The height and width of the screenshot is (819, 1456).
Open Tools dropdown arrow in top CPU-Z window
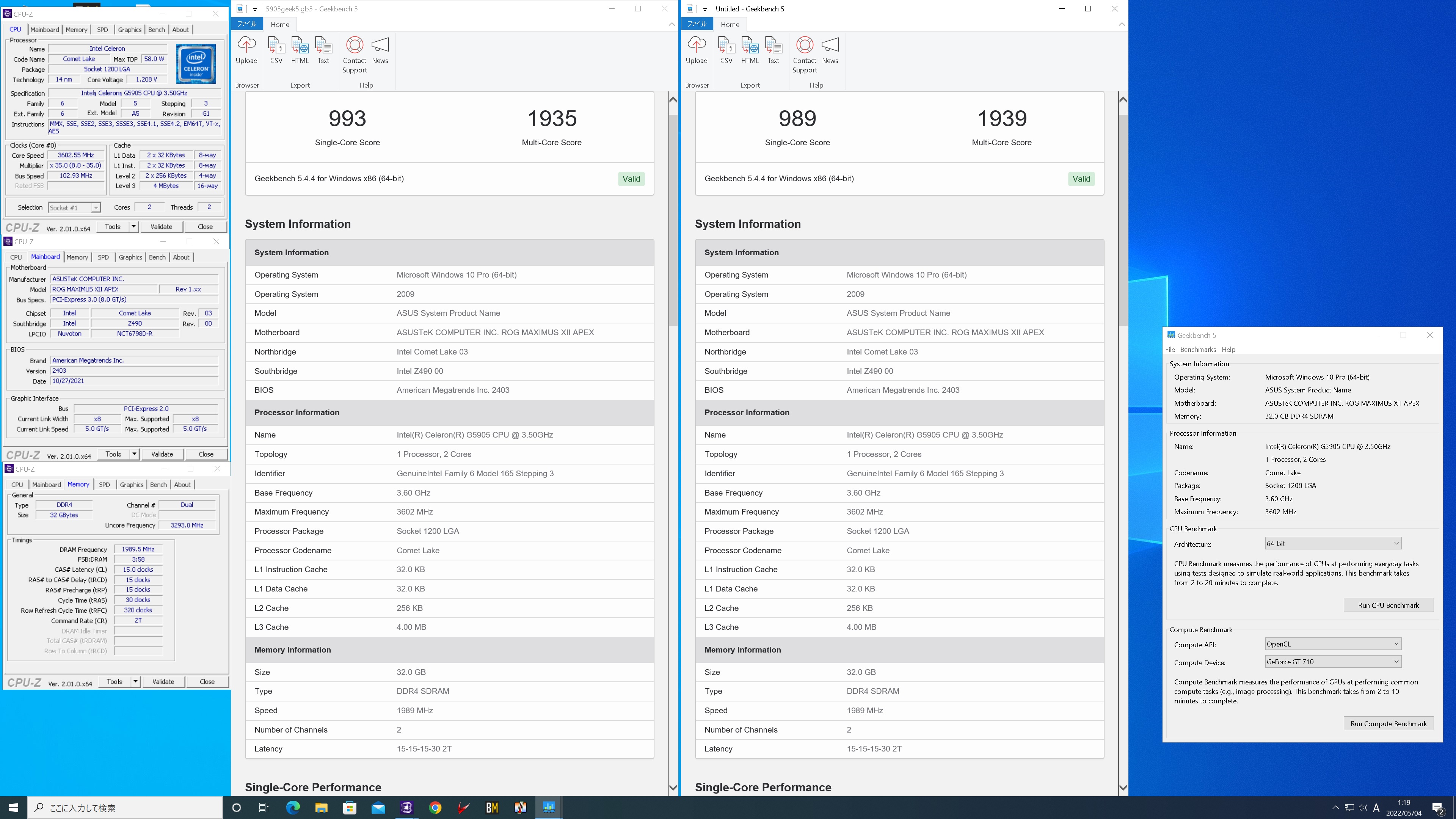[x=133, y=227]
